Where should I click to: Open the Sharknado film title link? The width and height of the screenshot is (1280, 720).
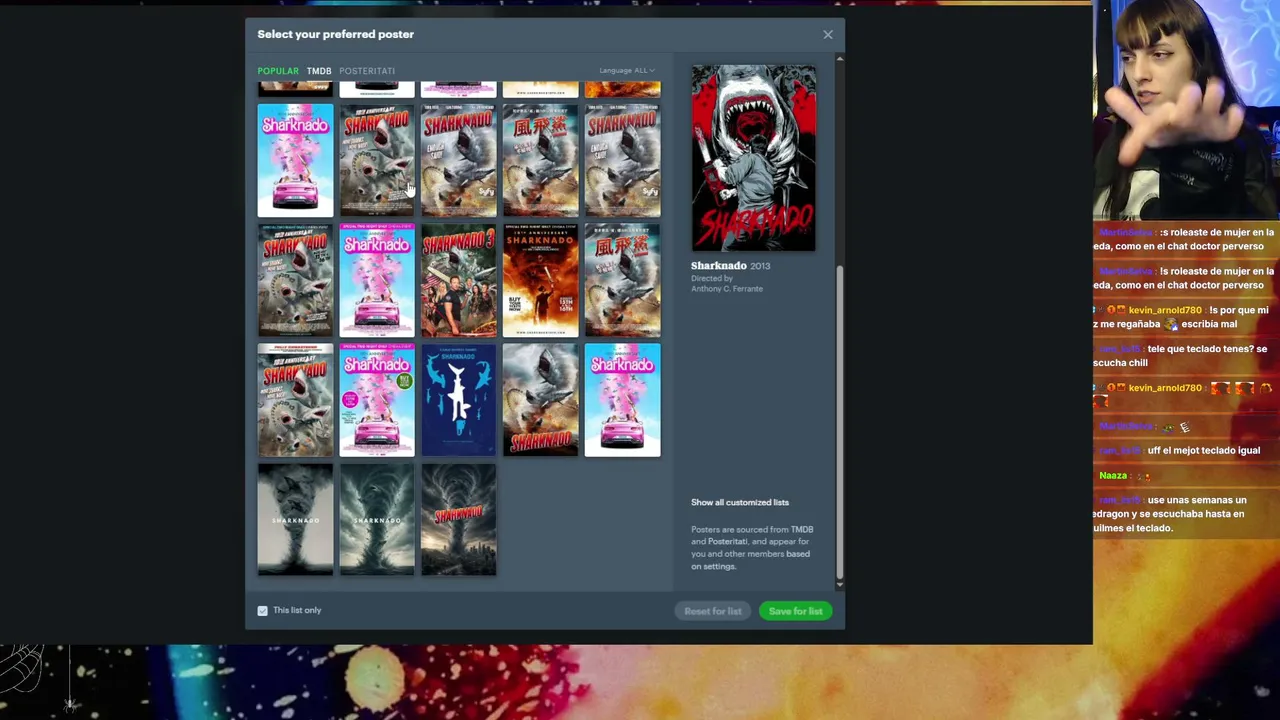click(x=718, y=266)
